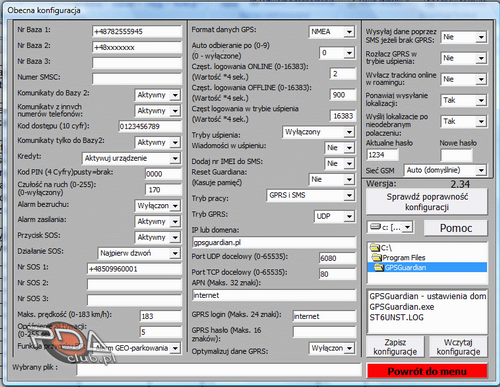Image resolution: width=500 pixels, height=387 pixels.
Task: Open the Ponawiaj wysyłanie lokalizacji dropdown
Action: 464,100
